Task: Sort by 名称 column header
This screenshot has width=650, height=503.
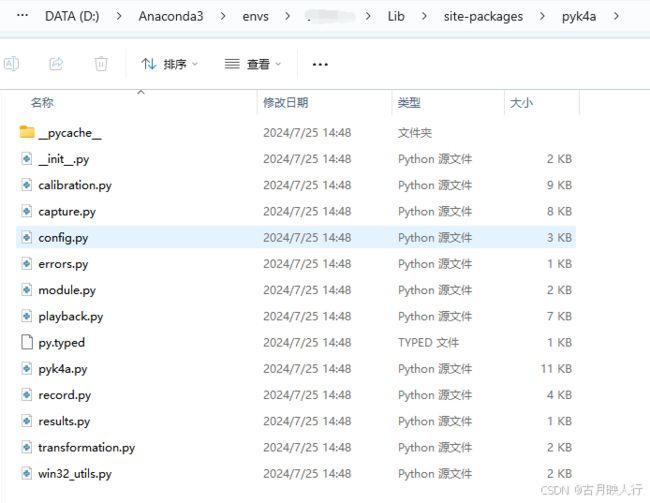Action: [42, 102]
